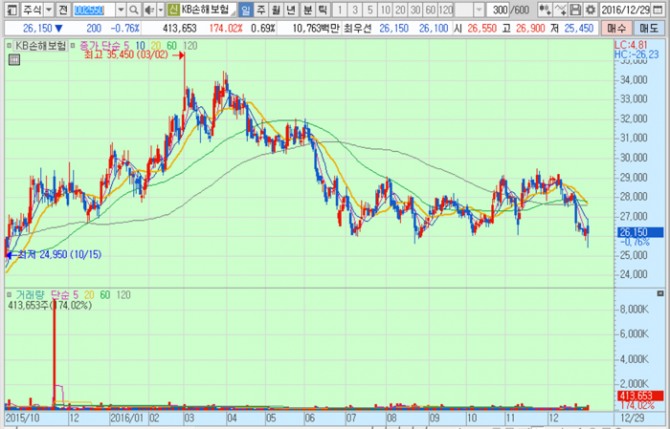Viewport: 670px width, 429px height.
Task: Click the bottom timeline date scale
Action: pyautogui.click(x=300, y=418)
